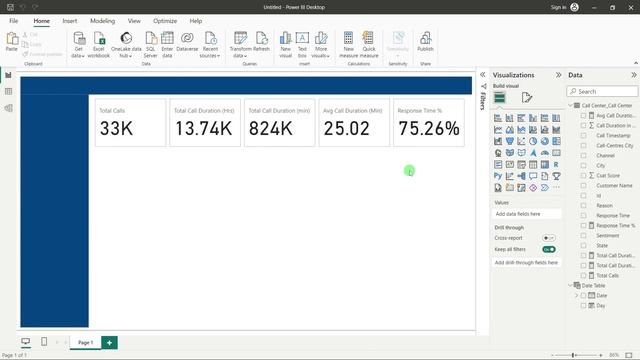Check the Call Timestamp field

tap(584, 136)
